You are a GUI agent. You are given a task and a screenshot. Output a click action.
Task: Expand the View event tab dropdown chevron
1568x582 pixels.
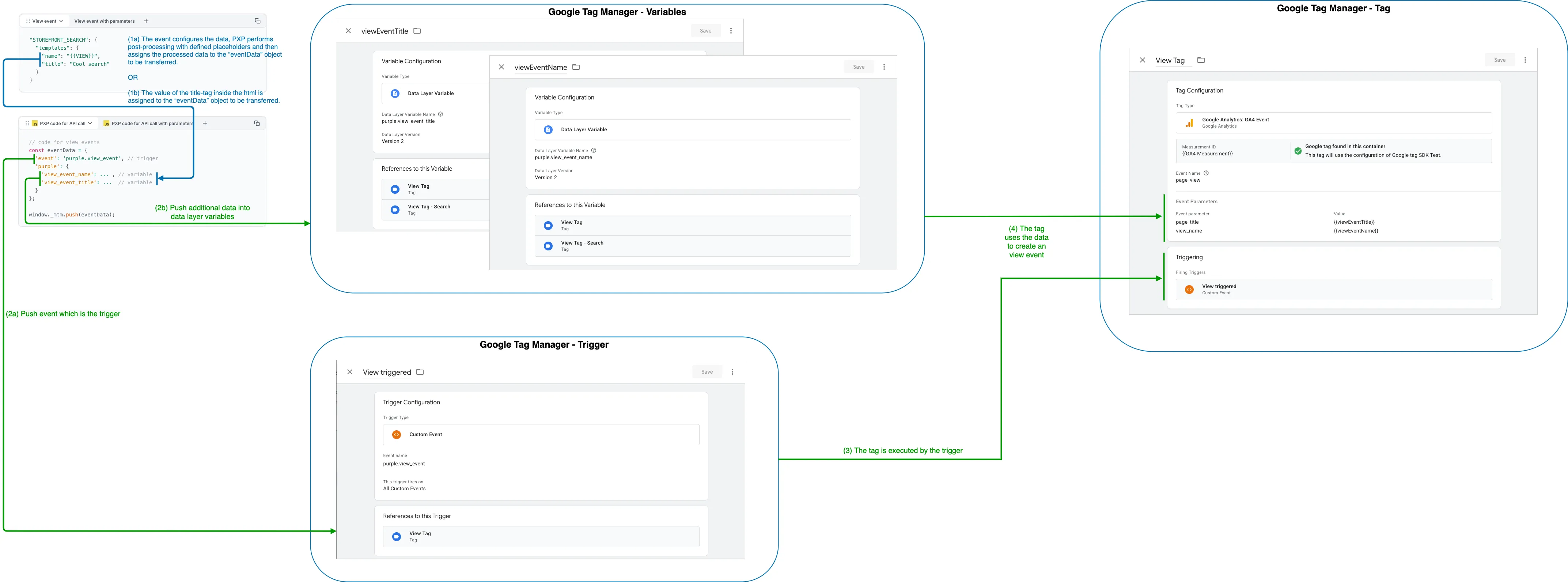61,21
